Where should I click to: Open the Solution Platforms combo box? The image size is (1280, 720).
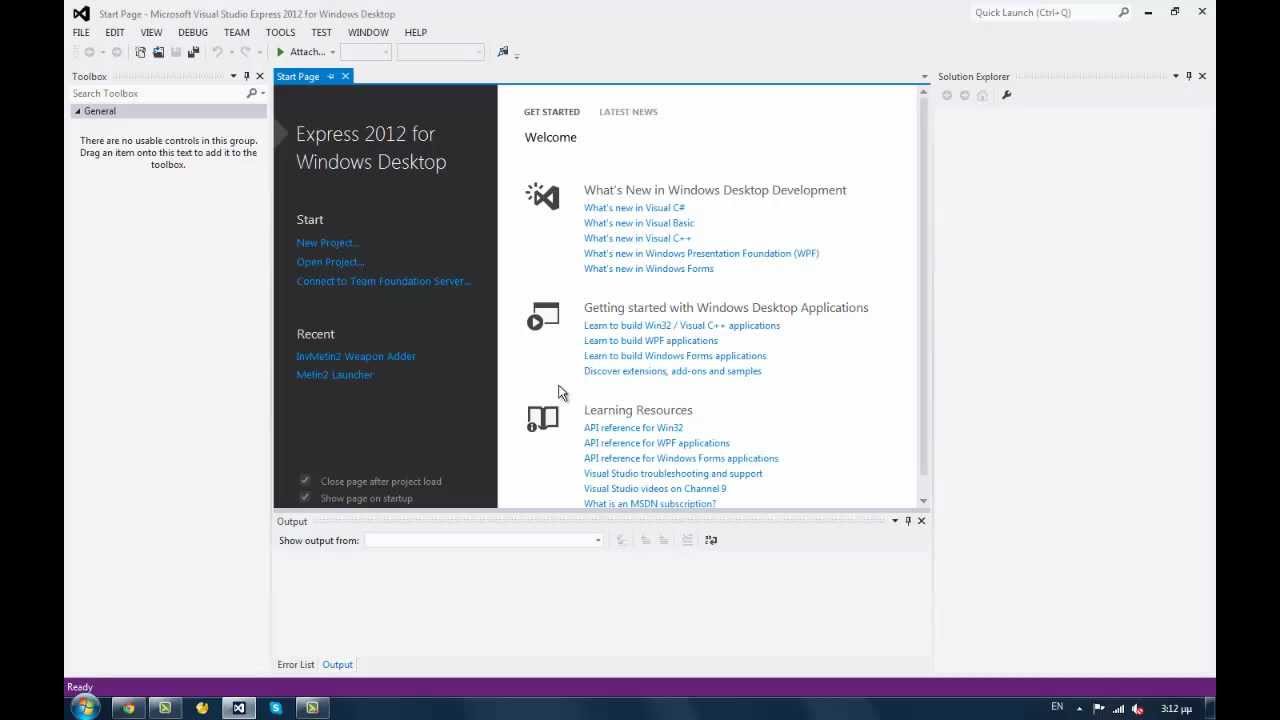tap(440, 52)
